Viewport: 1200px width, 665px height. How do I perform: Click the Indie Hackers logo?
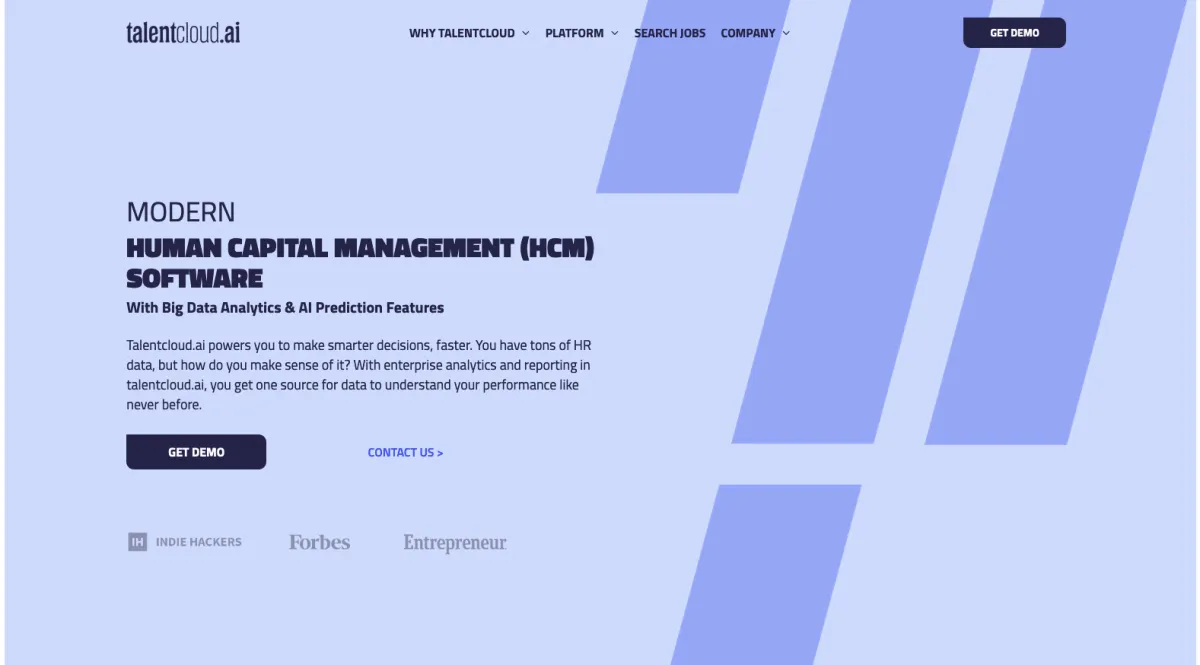[185, 542]
